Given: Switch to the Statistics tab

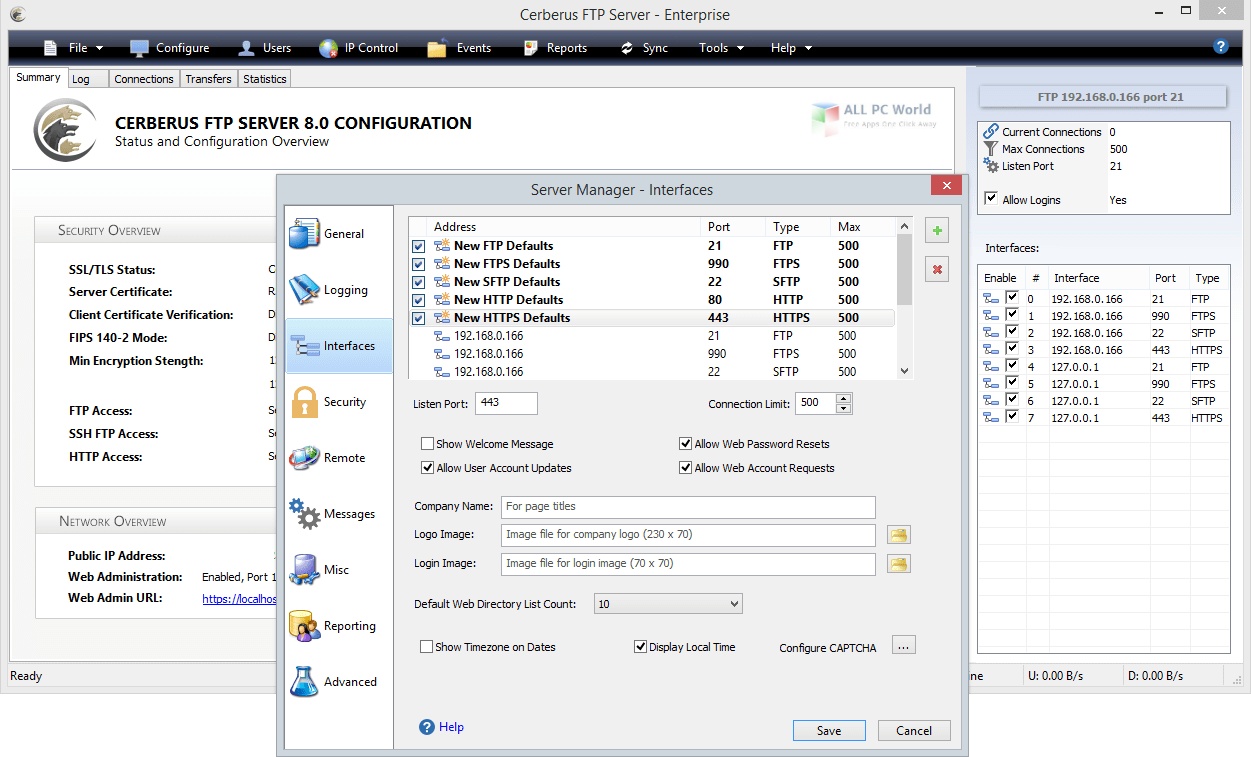Looking at the screenshot, I should pyautogui.click(x=265, y=79).
